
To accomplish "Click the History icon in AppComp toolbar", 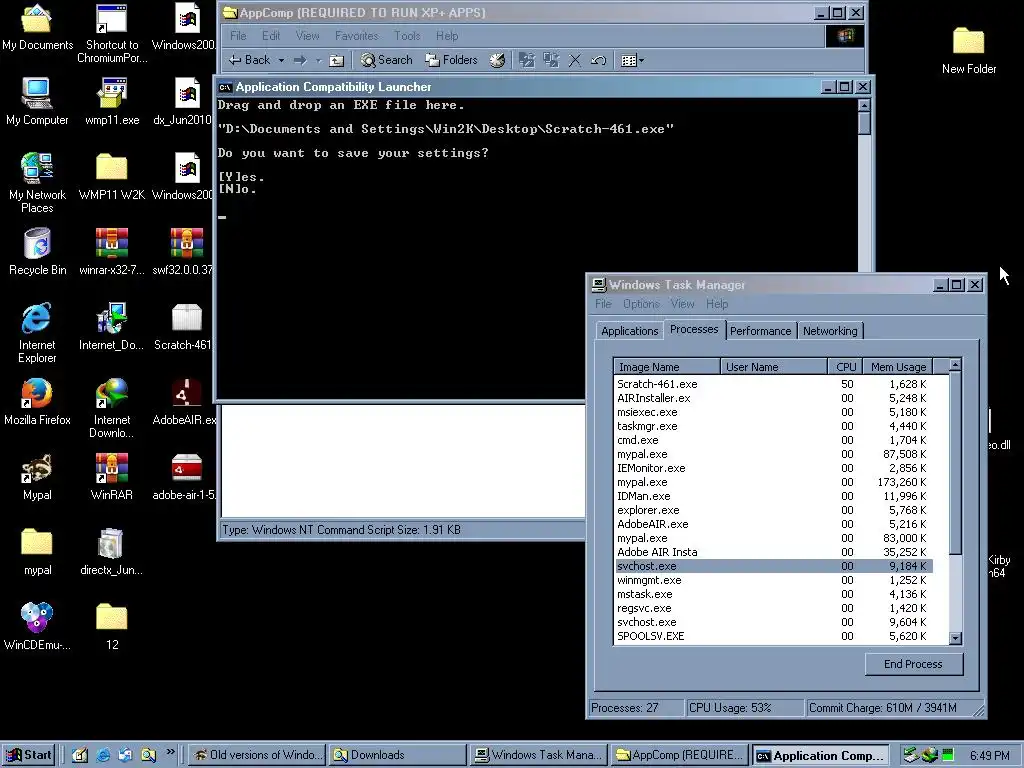I will 498,60.
